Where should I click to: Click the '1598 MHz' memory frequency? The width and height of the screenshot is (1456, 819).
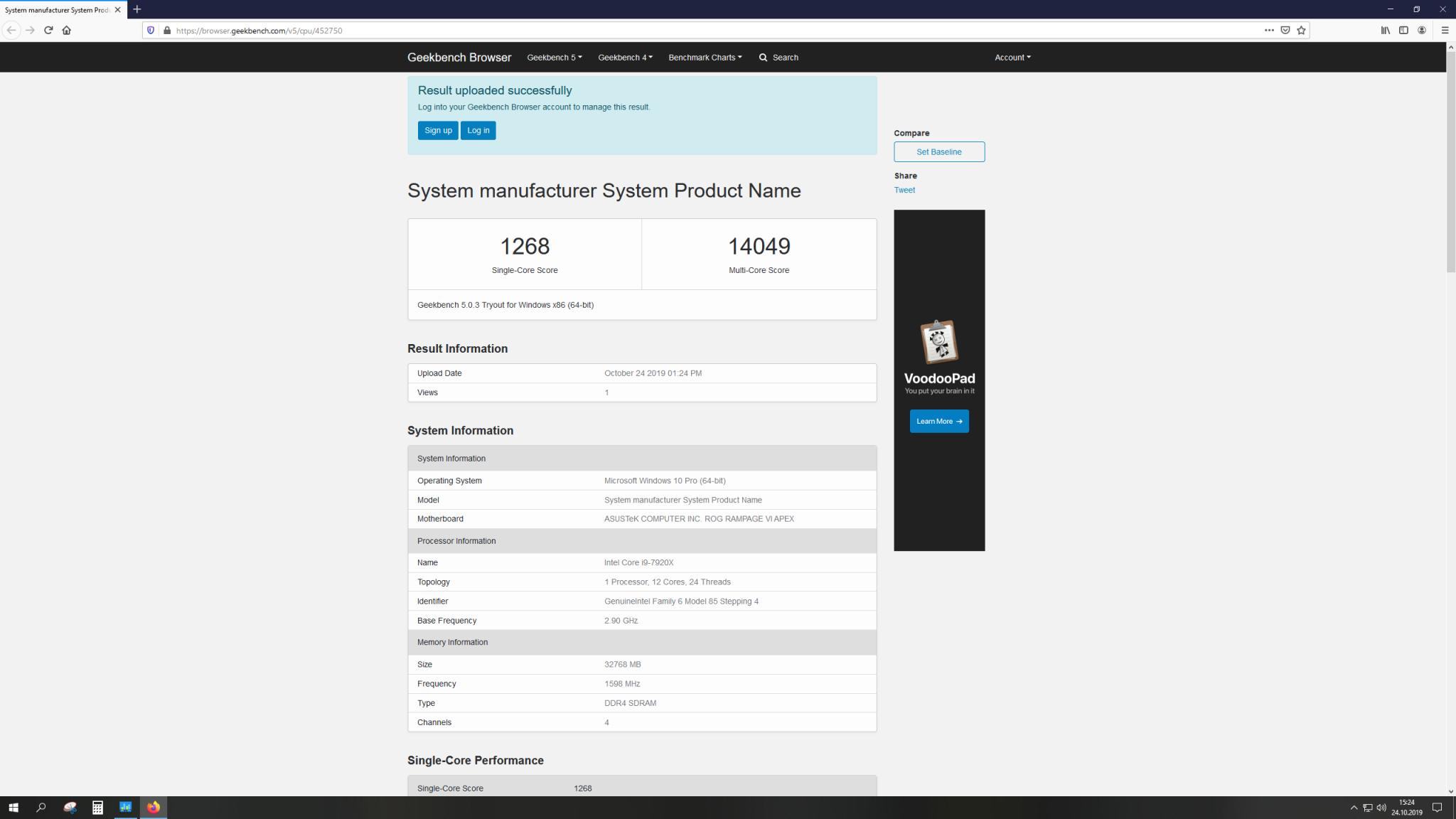[x=622, y=684]
